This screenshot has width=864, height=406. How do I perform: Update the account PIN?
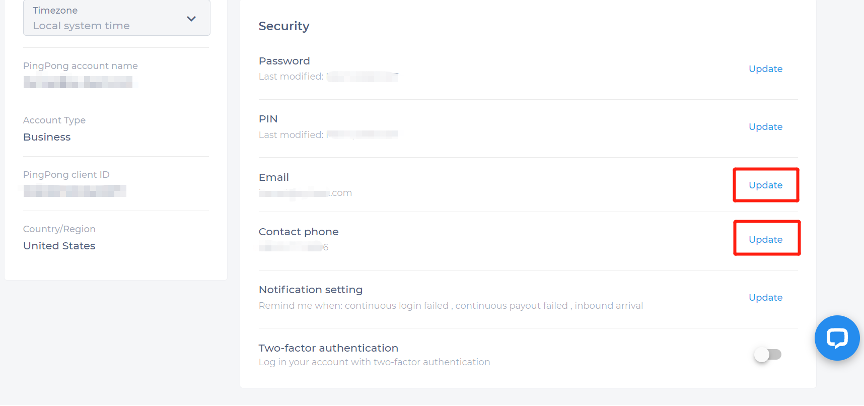[x=765, y=127]
